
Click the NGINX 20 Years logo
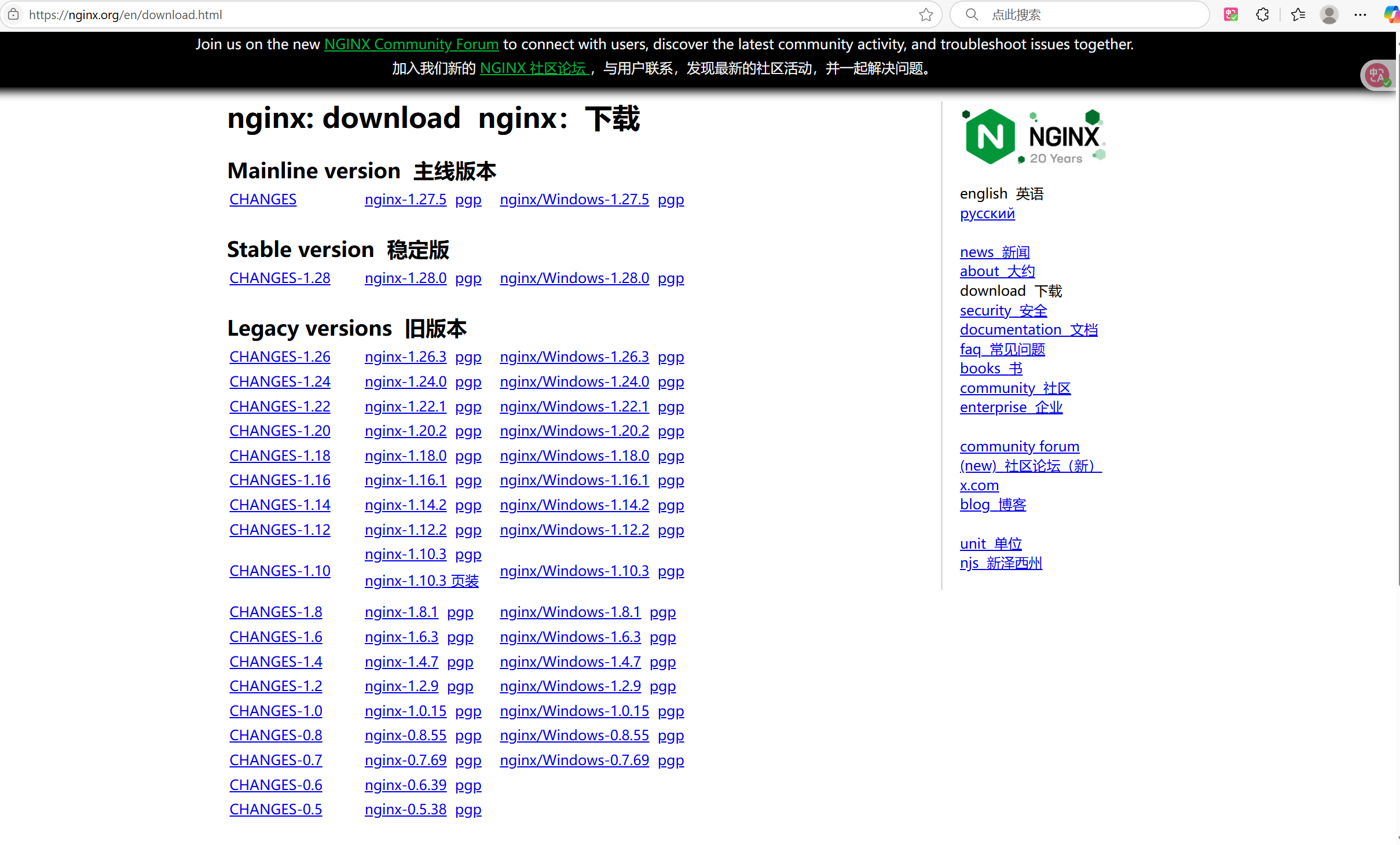pos(1033,136)
